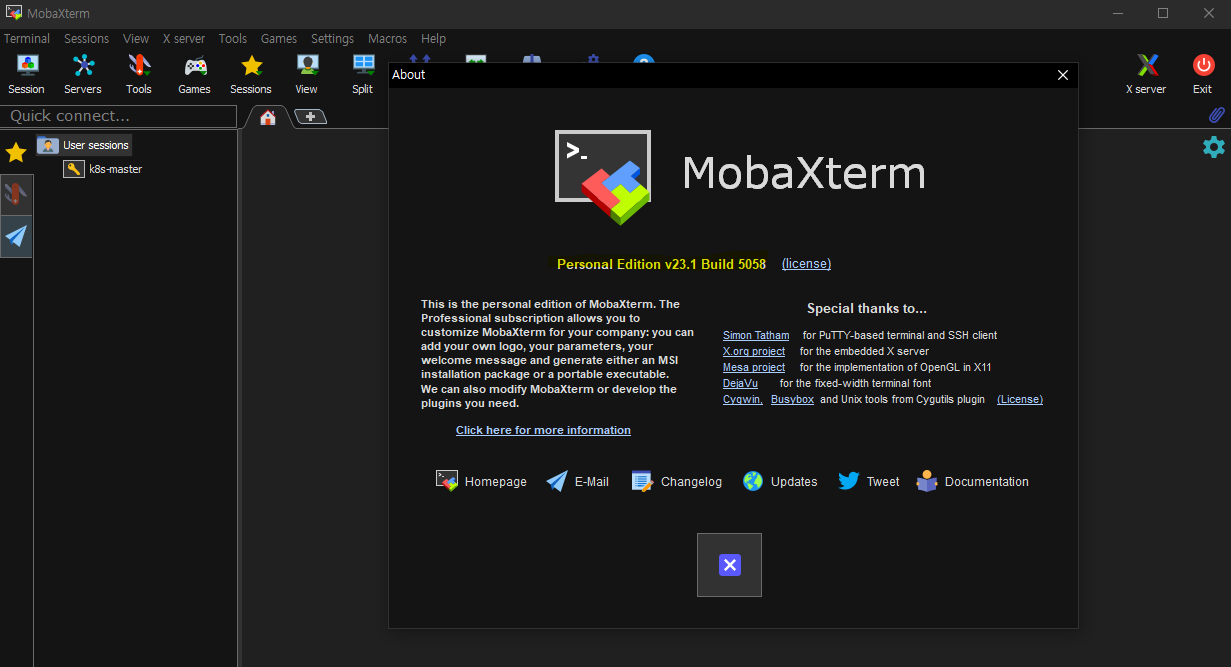
Task: Click the Personal Edition v23.1 Build text
Action: [x=661, y=264]
